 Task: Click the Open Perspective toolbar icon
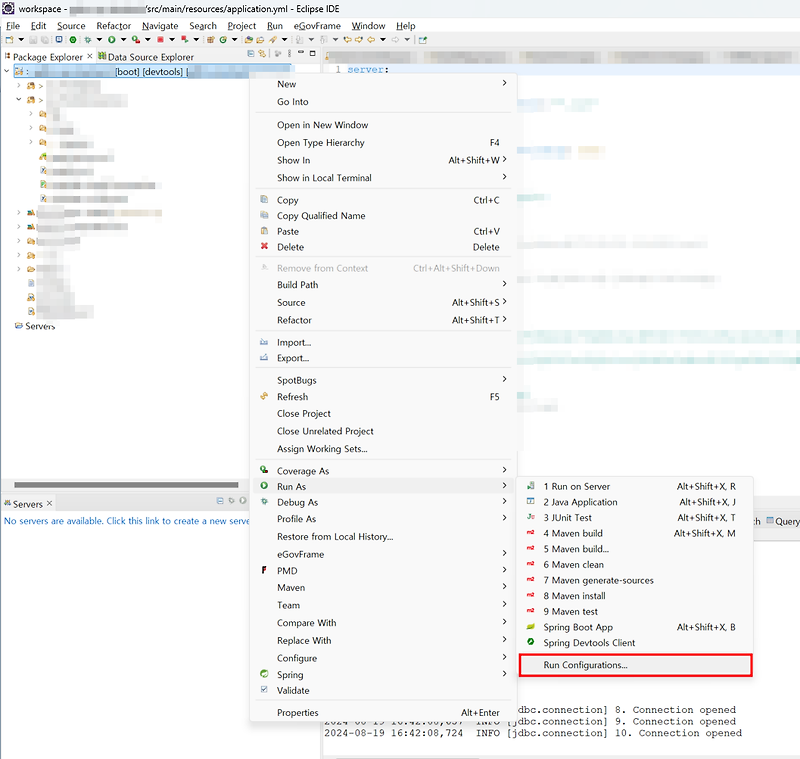point(422,40)
